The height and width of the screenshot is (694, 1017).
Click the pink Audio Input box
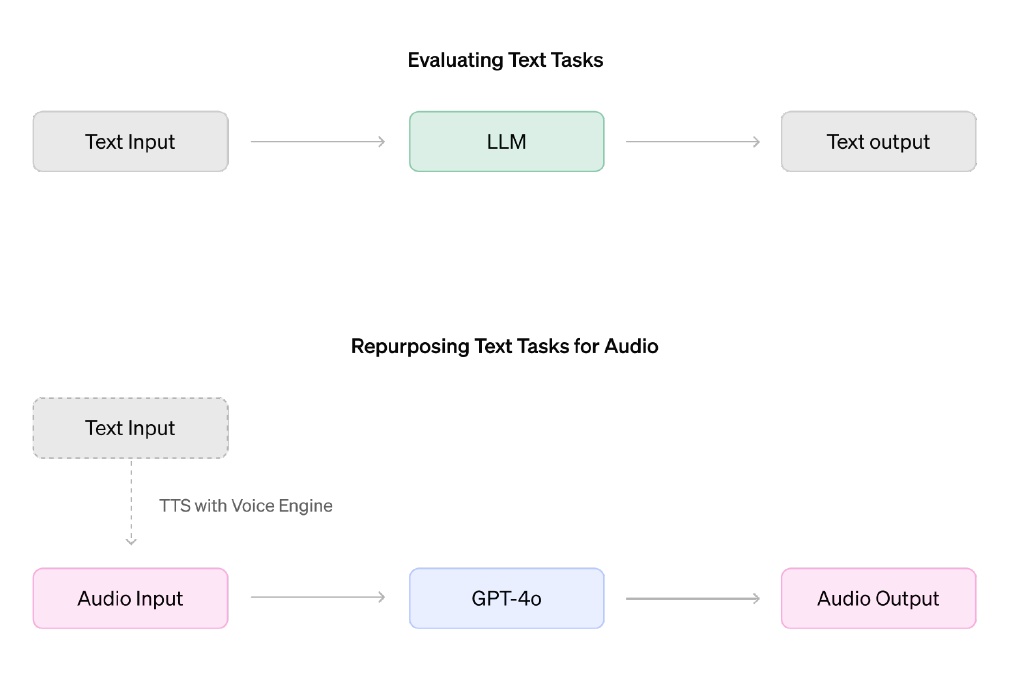point(130,599)
